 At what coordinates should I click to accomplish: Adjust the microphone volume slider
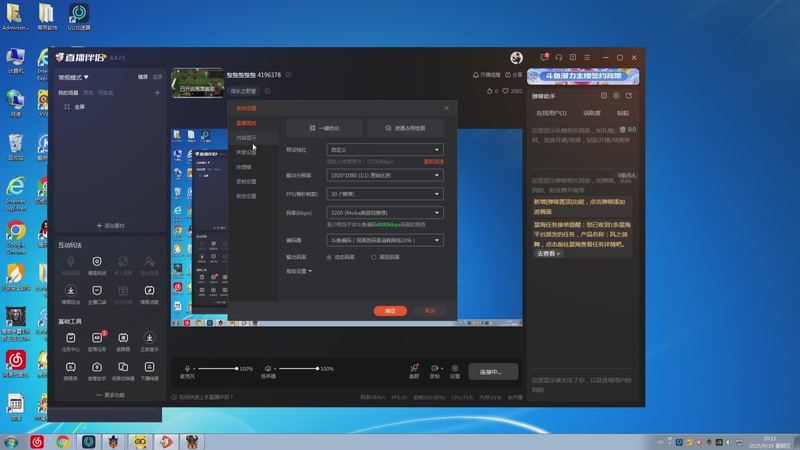click(218, 368)
